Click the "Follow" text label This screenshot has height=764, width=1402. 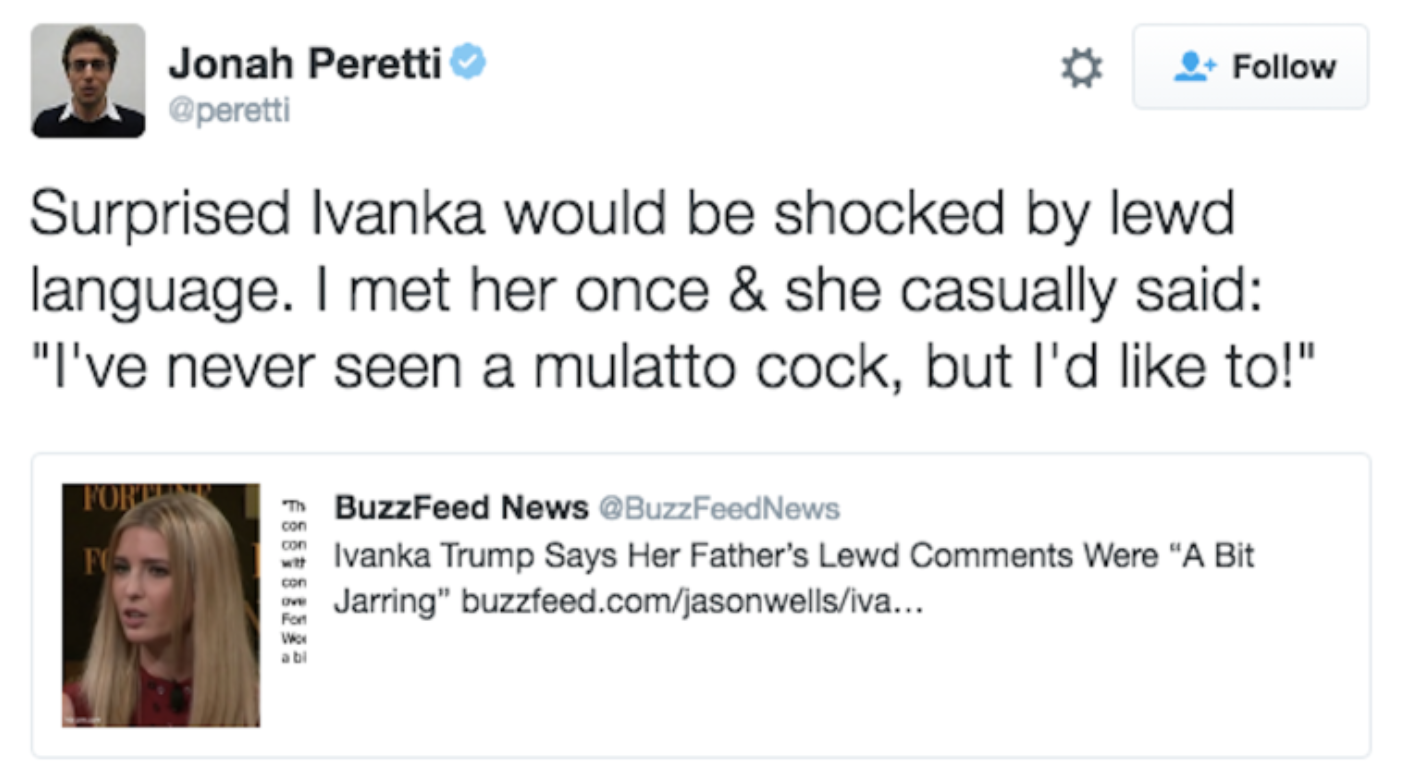(1284, 67)
